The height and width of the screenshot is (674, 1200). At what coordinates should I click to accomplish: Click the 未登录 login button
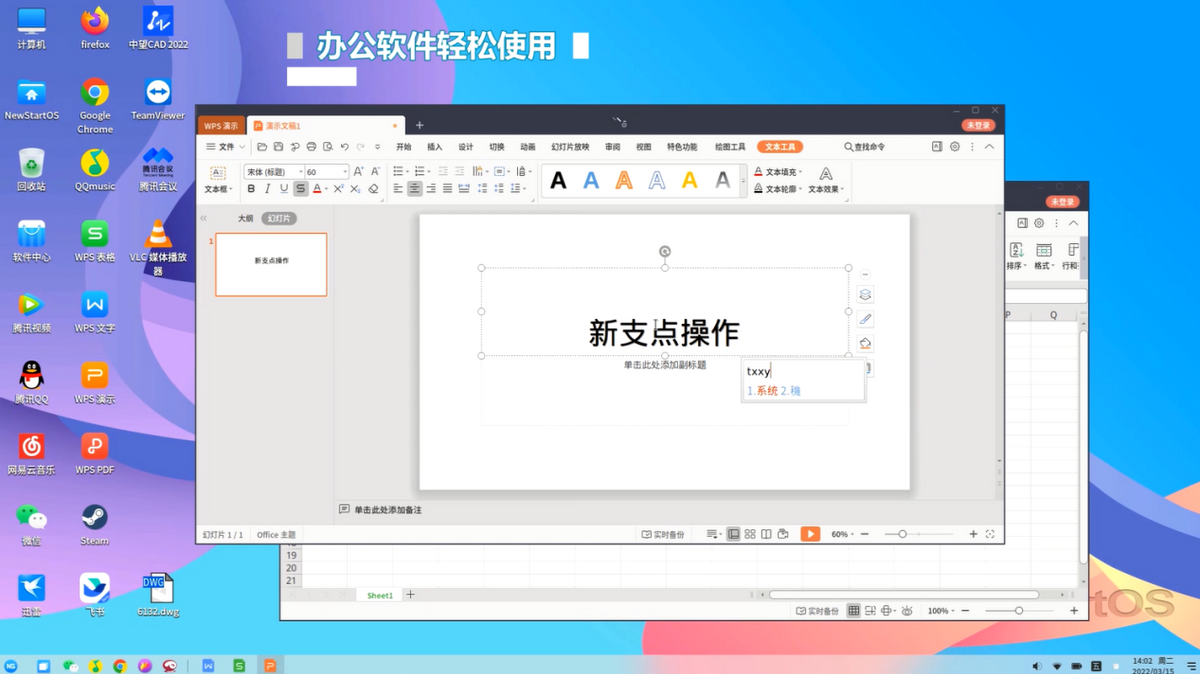click(978, 125)
